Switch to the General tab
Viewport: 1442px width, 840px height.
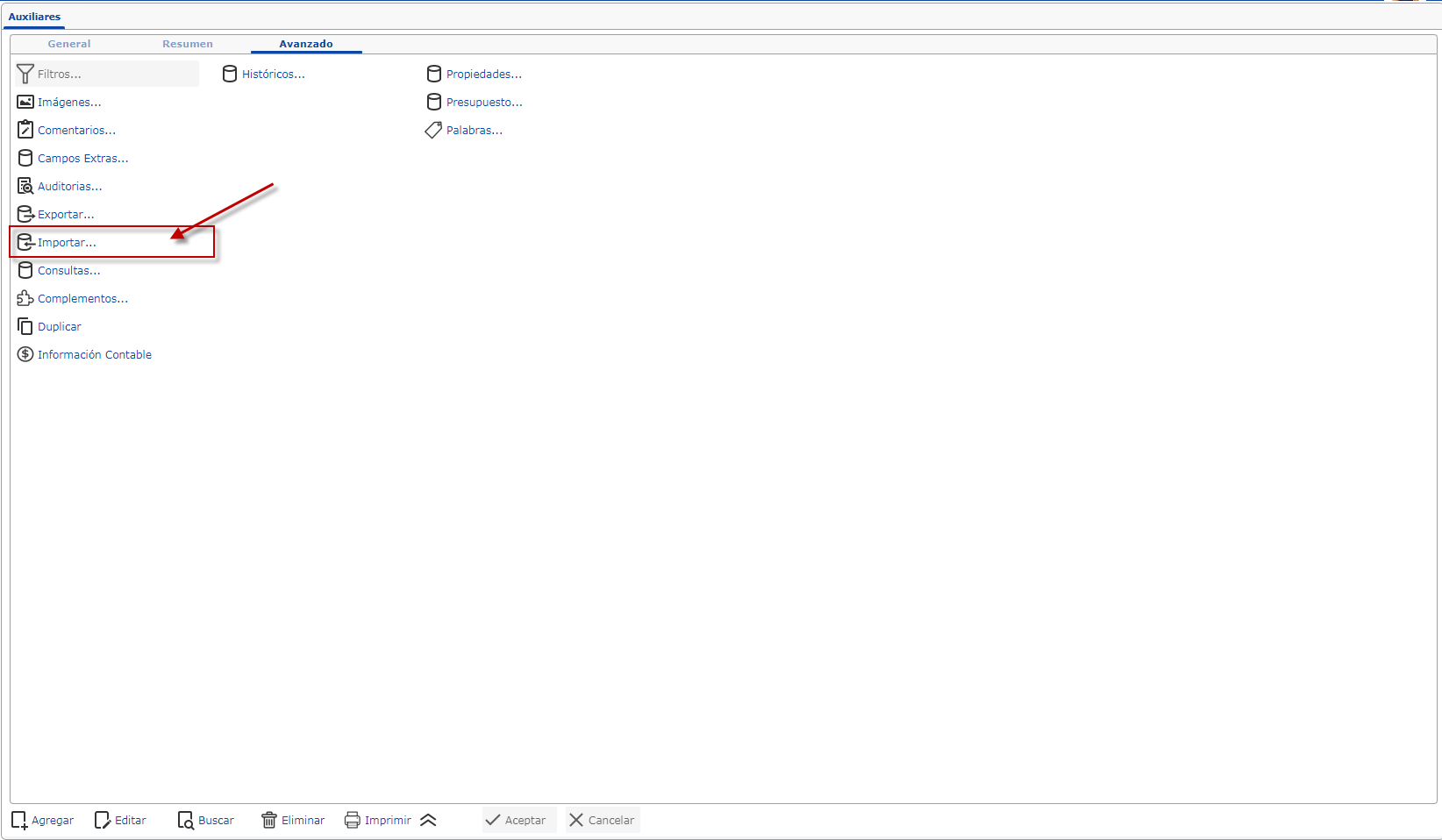pyautogui.click(x=69, y=44)
